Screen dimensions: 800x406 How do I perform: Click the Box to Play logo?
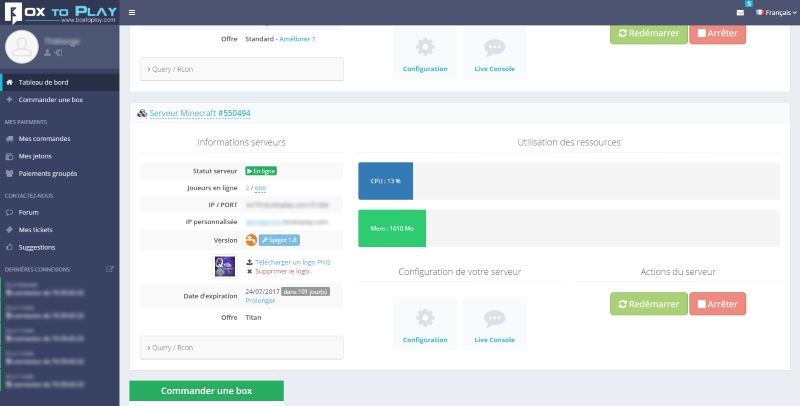coord(60,12)
